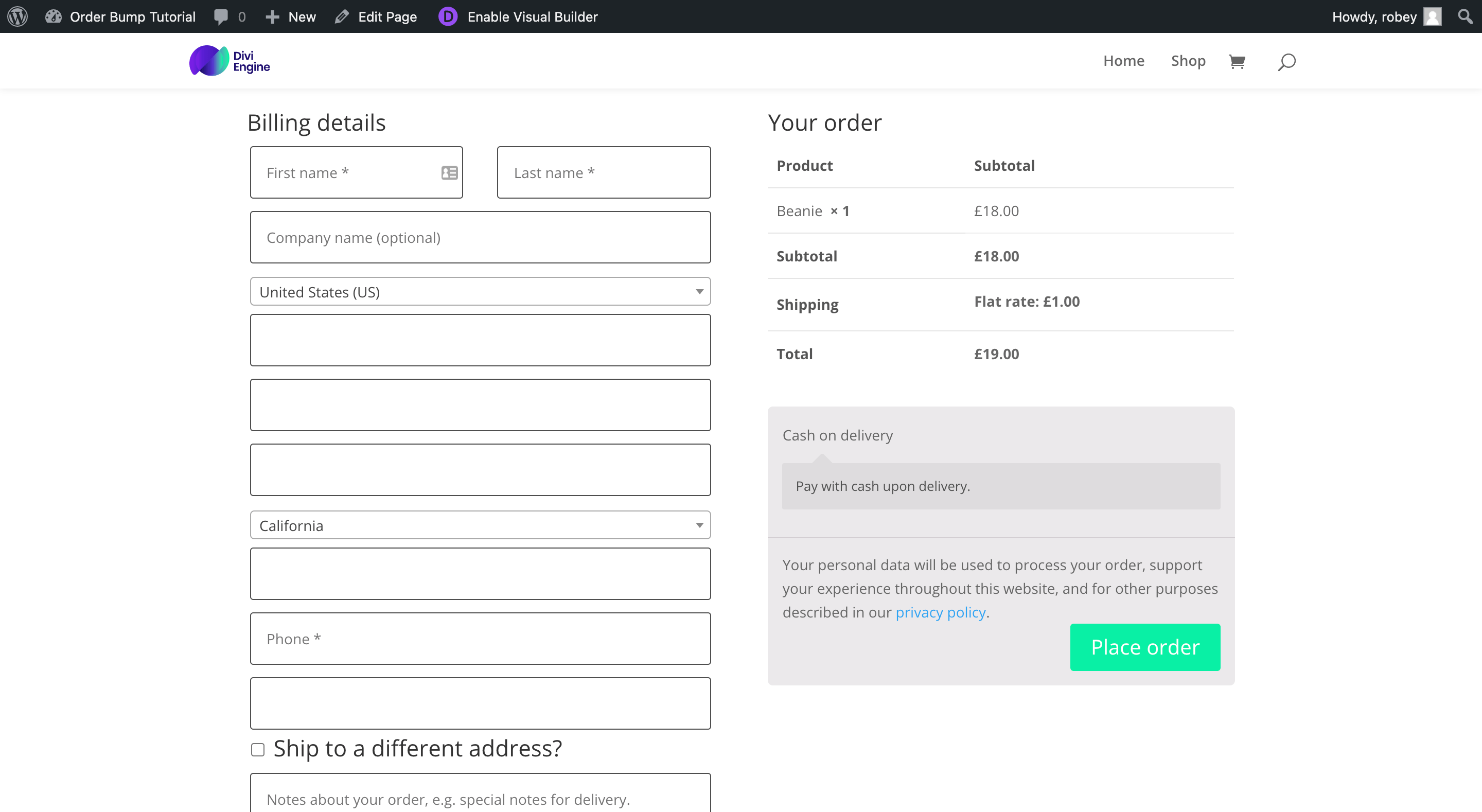This screenshot has height=812, width=1482.
Task: Open Order Bump Tutorial site menu
Action: pyautogui.click(x=132, y=16)
